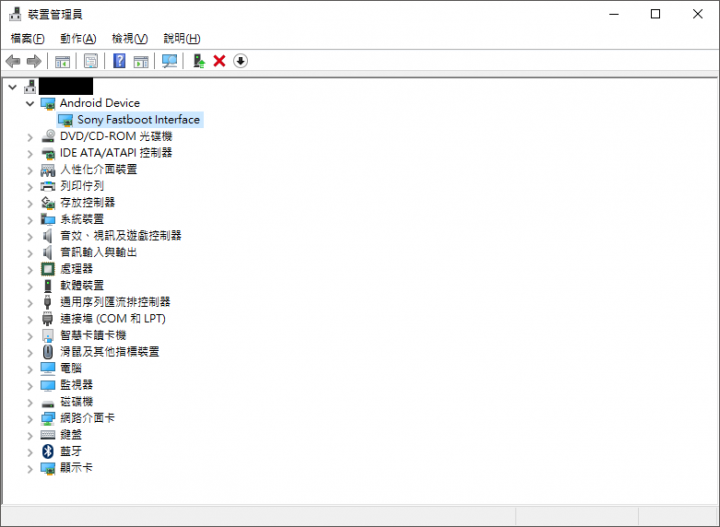This screenshot has width=720, height=527.
Task: Select the 列印佇列 label
Action: point(82,186)
